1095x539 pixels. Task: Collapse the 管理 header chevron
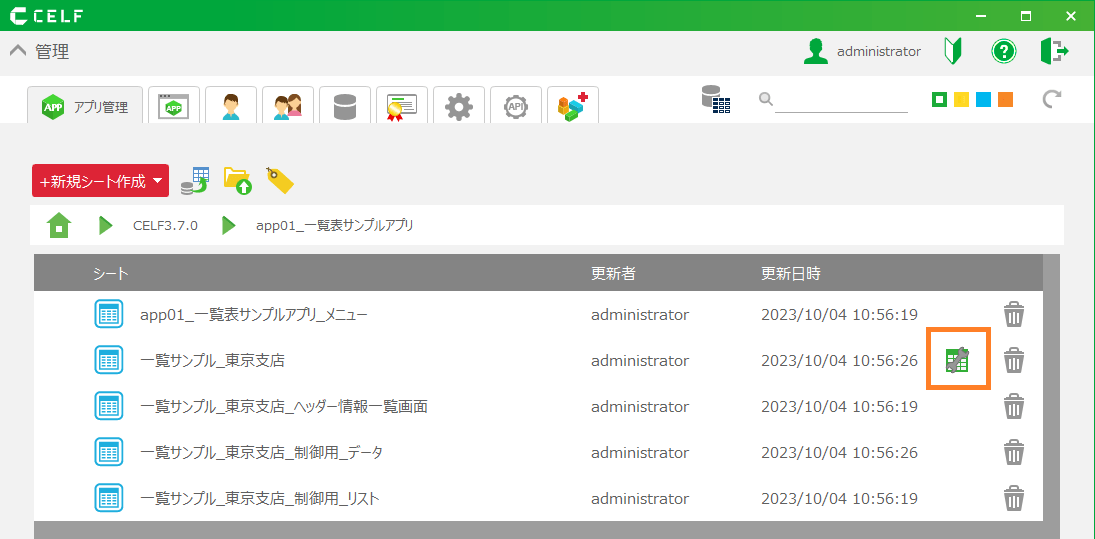(17, 51)
